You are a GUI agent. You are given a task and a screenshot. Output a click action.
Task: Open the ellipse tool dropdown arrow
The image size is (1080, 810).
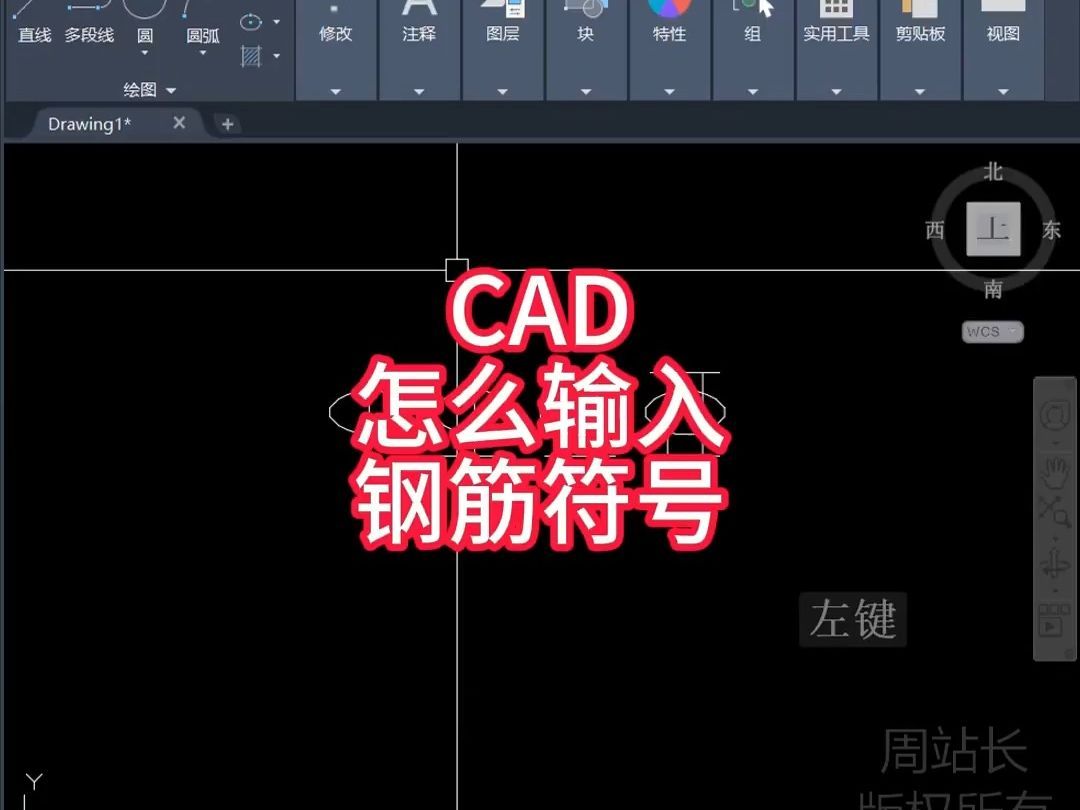pos(276,22)
